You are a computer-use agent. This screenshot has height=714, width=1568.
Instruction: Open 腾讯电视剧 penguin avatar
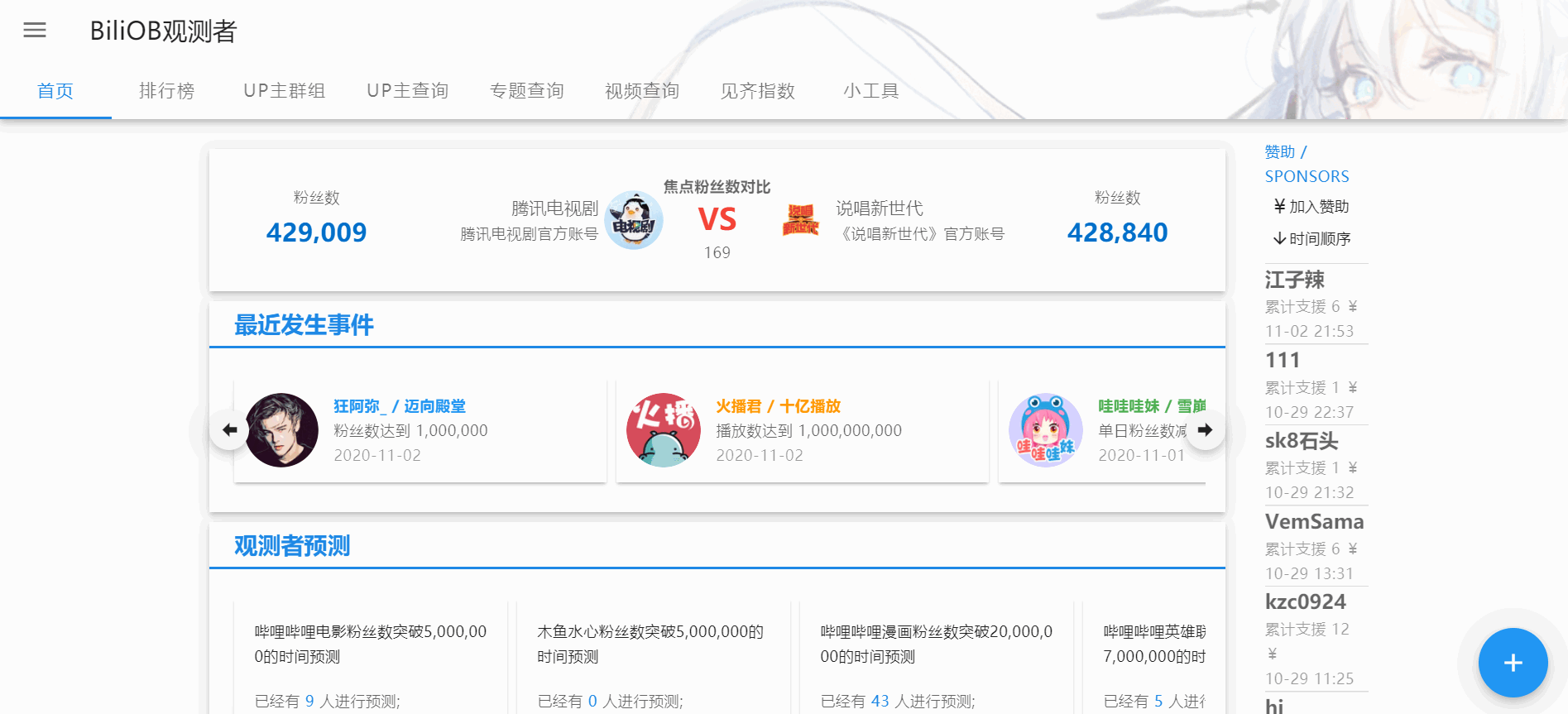click(x=634, y=221)
